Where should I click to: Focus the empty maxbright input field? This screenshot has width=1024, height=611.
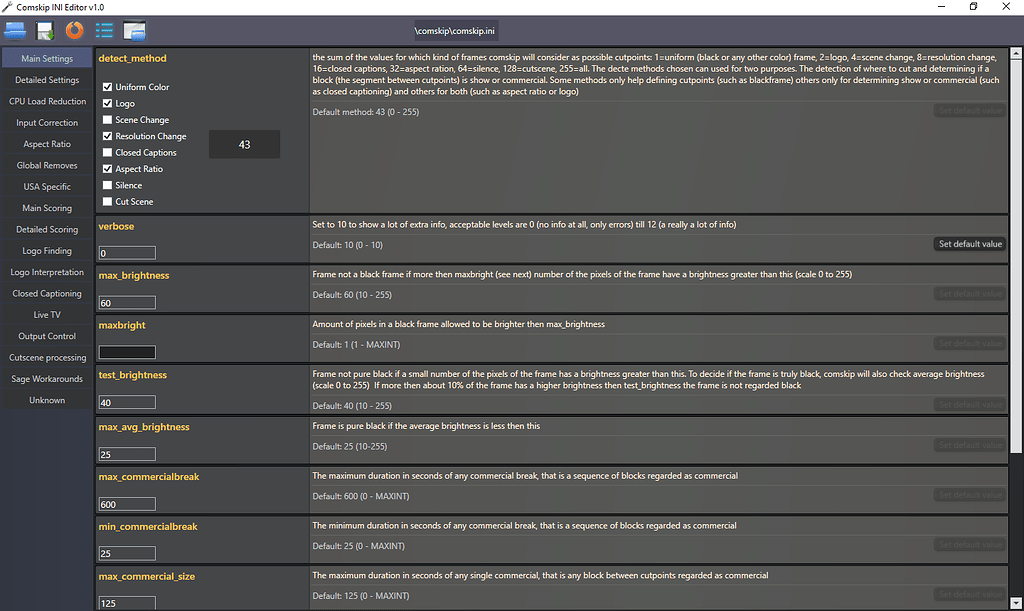pyautogui.click(x=127, y=352)
